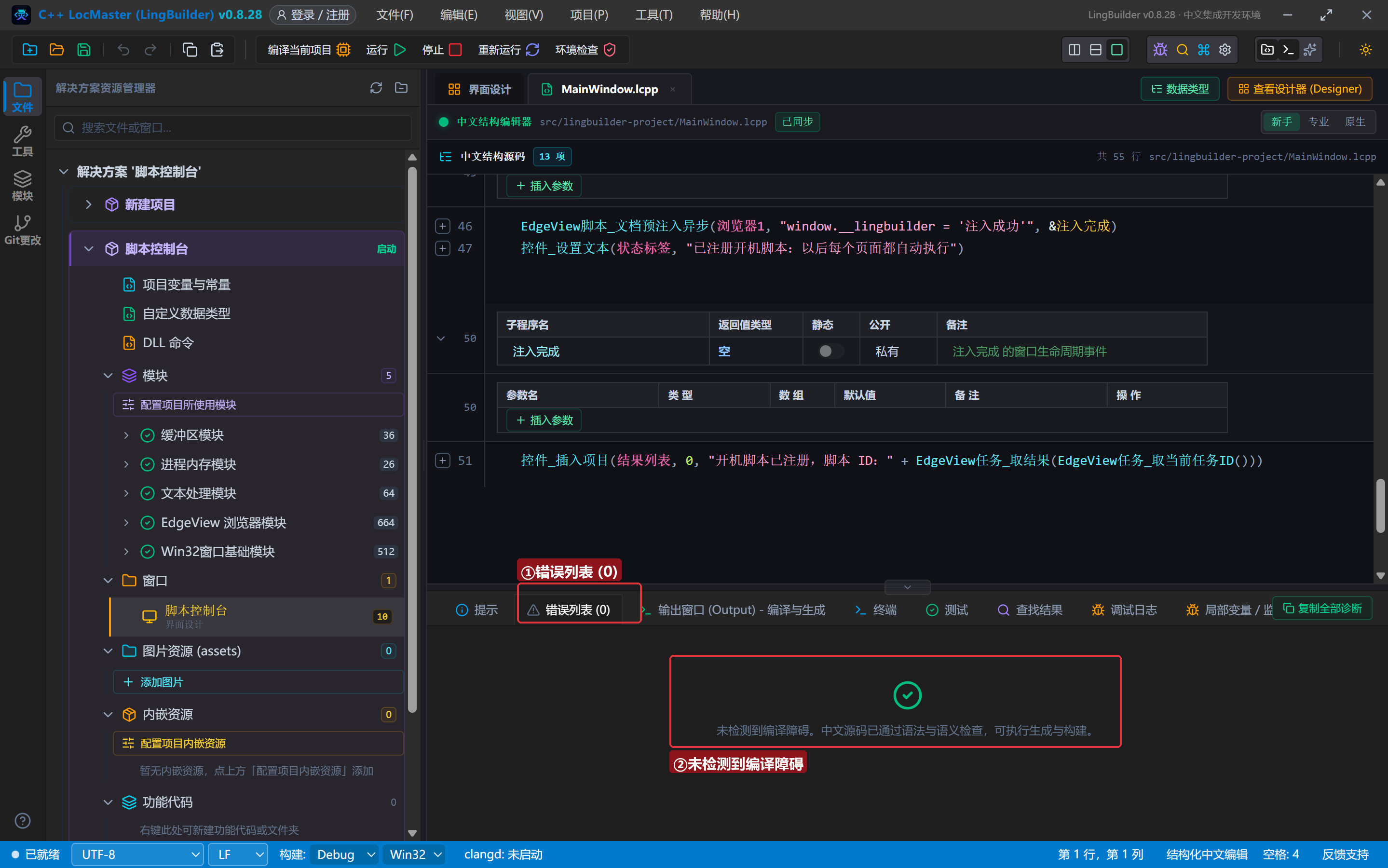Click the split vertical layout icon

(1074, 50)
